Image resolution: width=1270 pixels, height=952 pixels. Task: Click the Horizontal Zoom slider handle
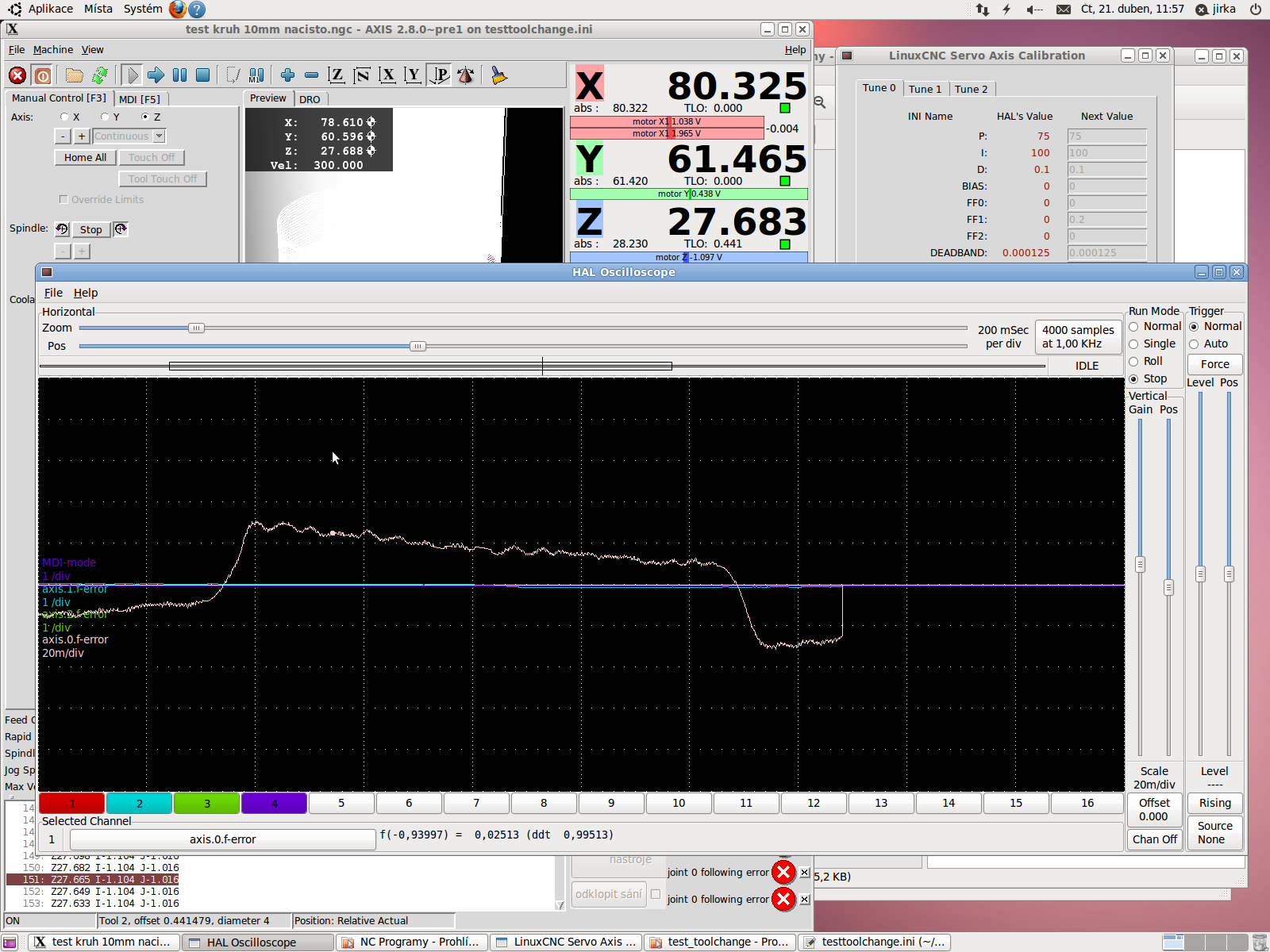point(196,328)
